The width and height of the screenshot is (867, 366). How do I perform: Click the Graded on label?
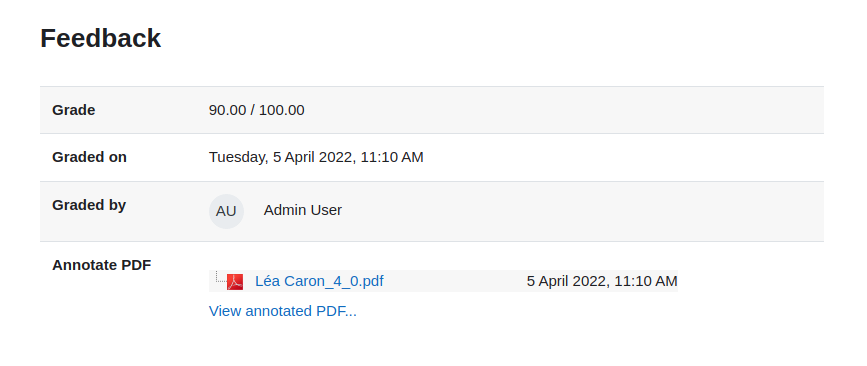90,157
